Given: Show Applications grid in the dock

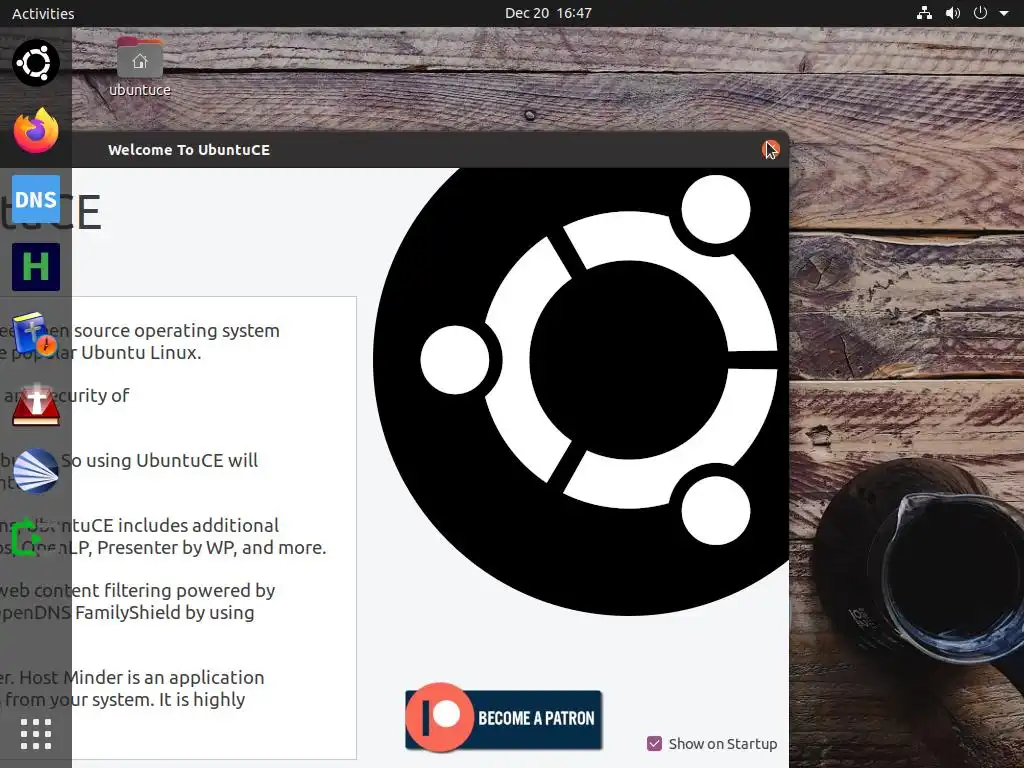Looking at the screenshot, I should pos(36,734).
